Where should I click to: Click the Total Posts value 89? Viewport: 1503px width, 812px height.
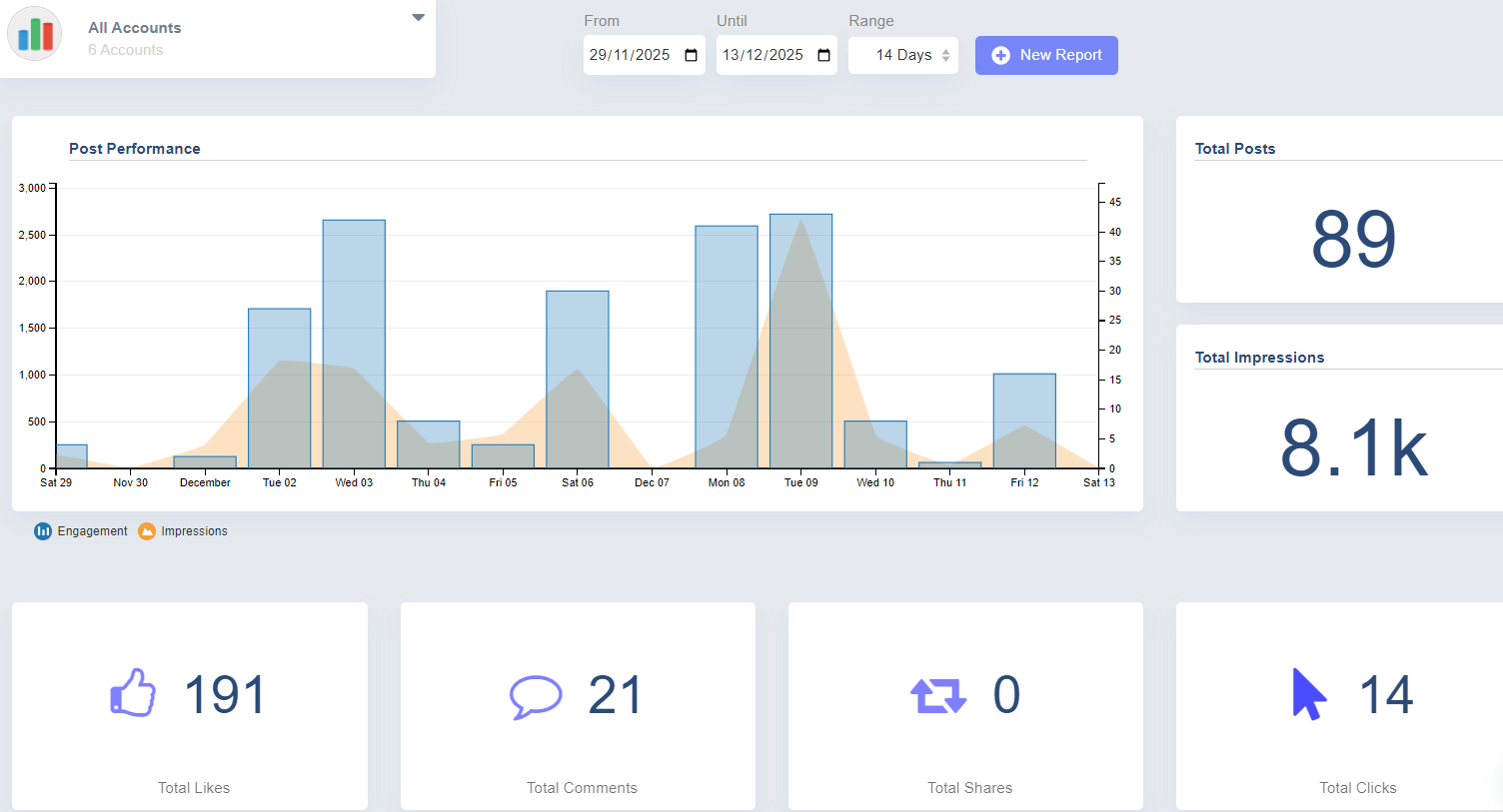(x=1353, y=240)
